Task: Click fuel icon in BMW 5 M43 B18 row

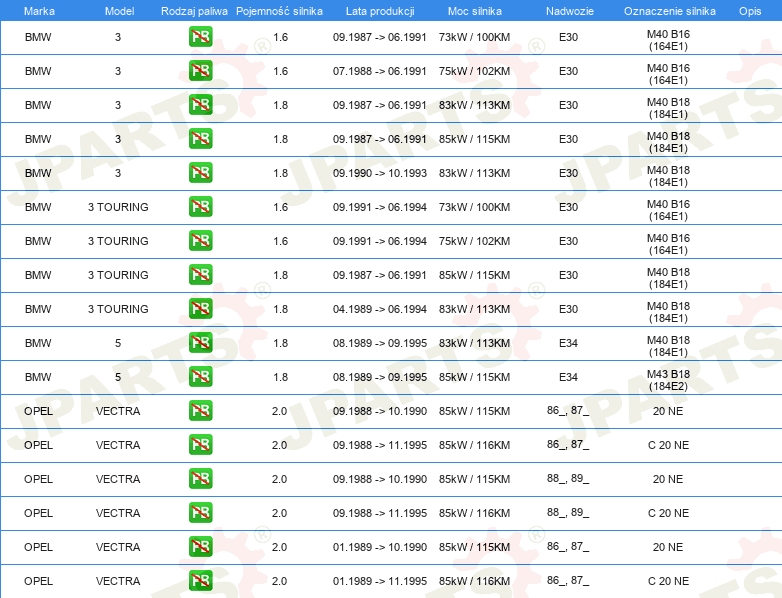Action: coord(200,377)
